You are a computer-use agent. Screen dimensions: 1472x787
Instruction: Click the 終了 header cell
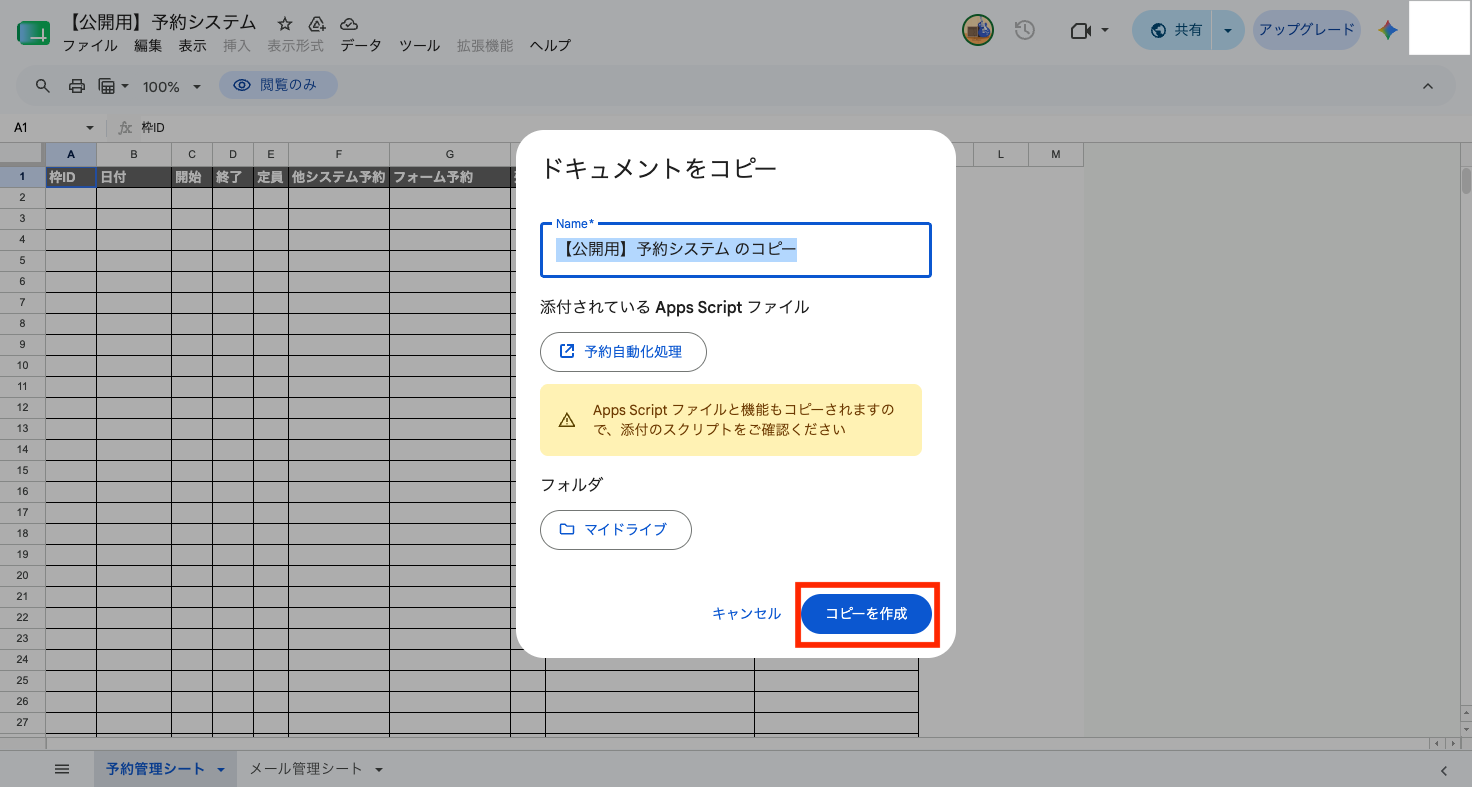point(233,177)
